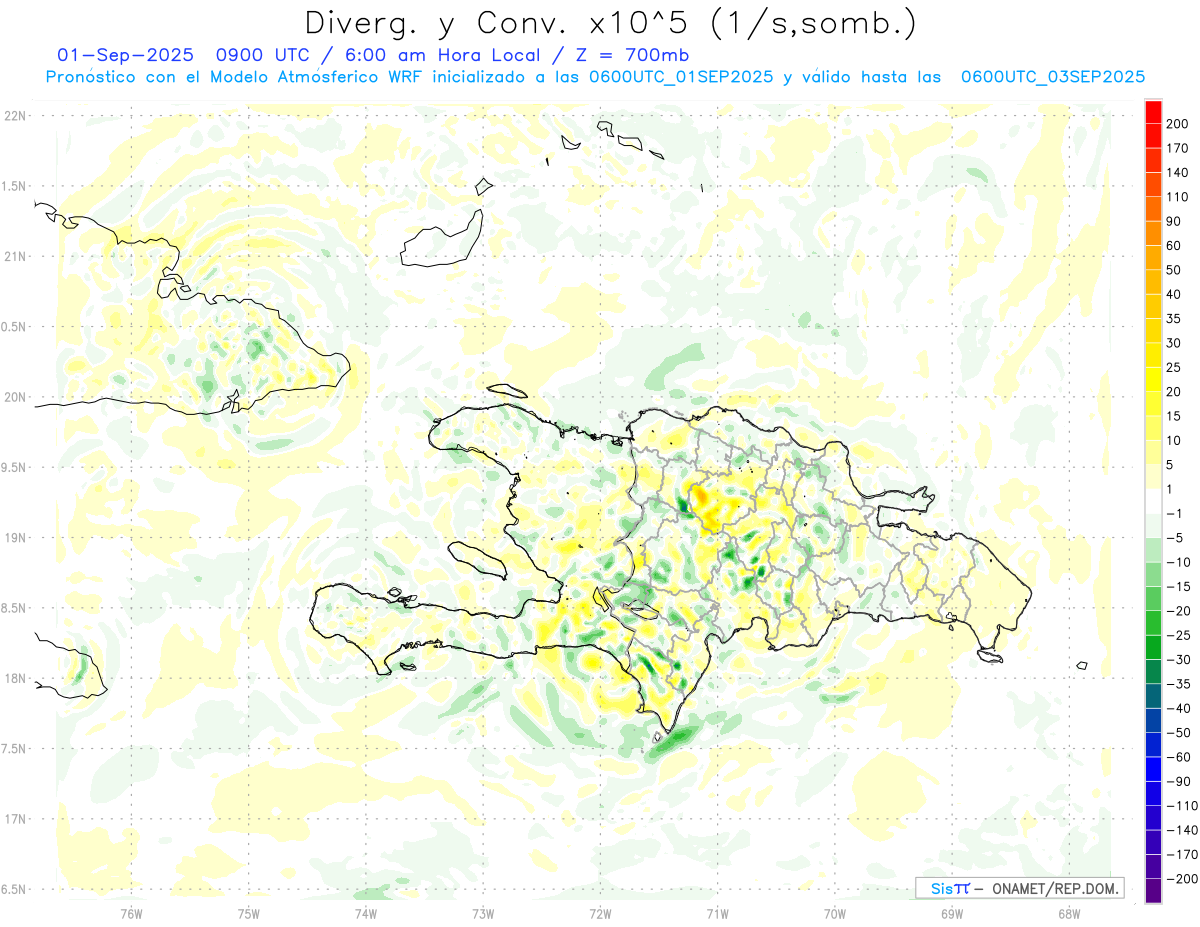Click the colorbar label '60'
Viewport: 1200px width, 927px height.
click(x=1175, y=246)
